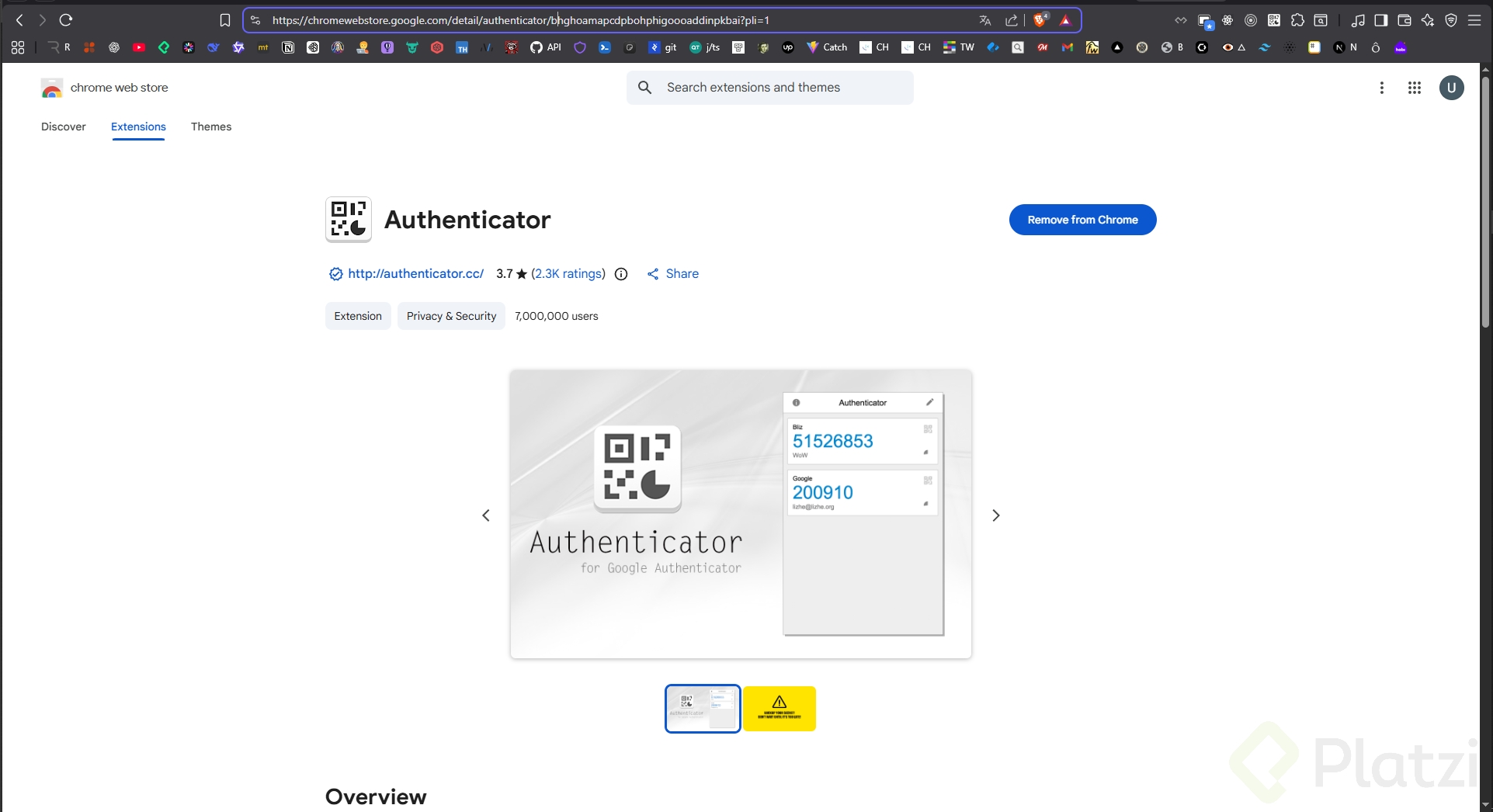Image resolution: width=1493 pixels, height=812 pixels.
Task: Click the ratings info circle icon
Action: (x=621, y=274)
